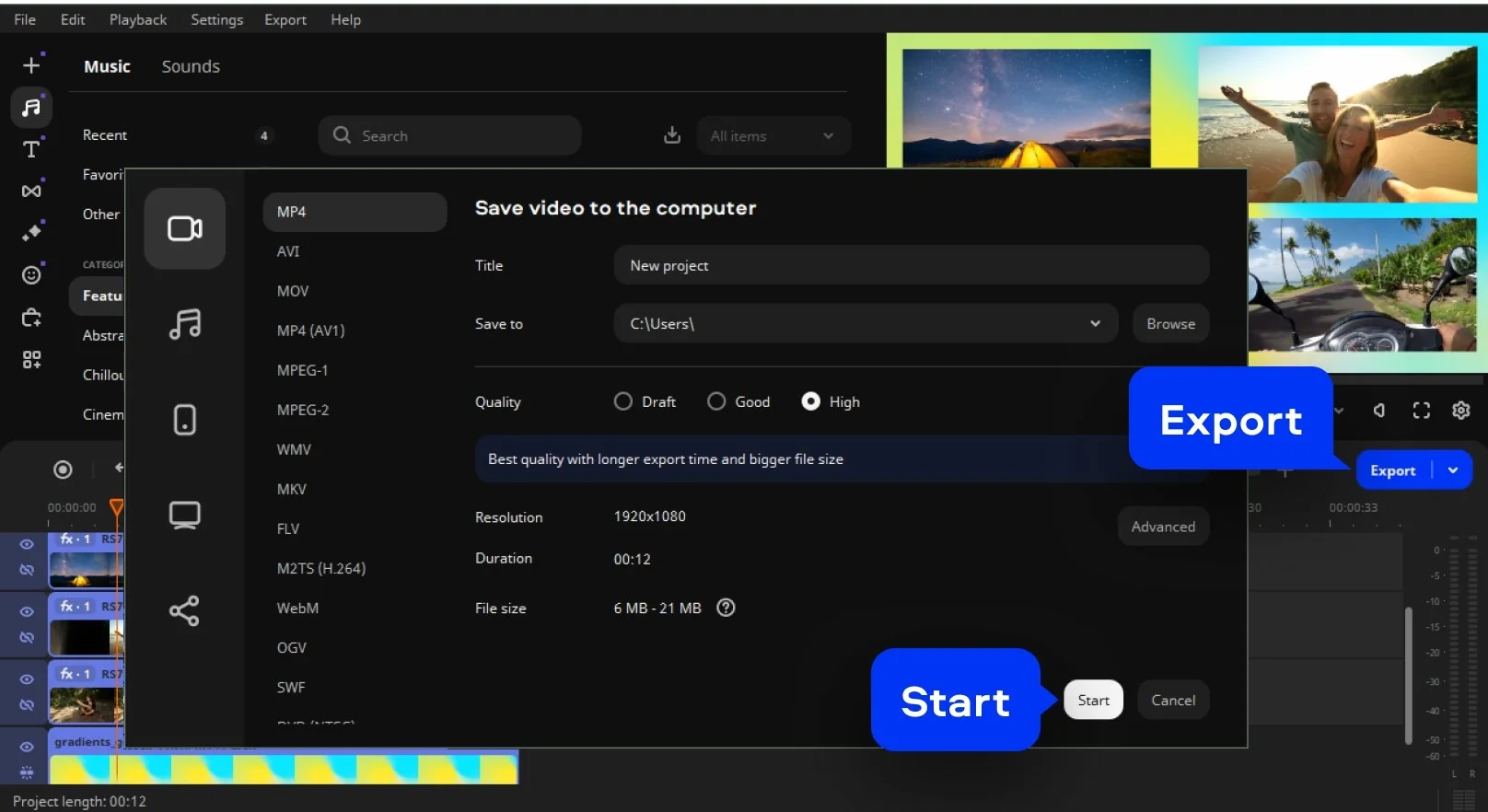Select the video export category icon
Viewport: 1488px width, 812px height.
[x=184, y=228]
